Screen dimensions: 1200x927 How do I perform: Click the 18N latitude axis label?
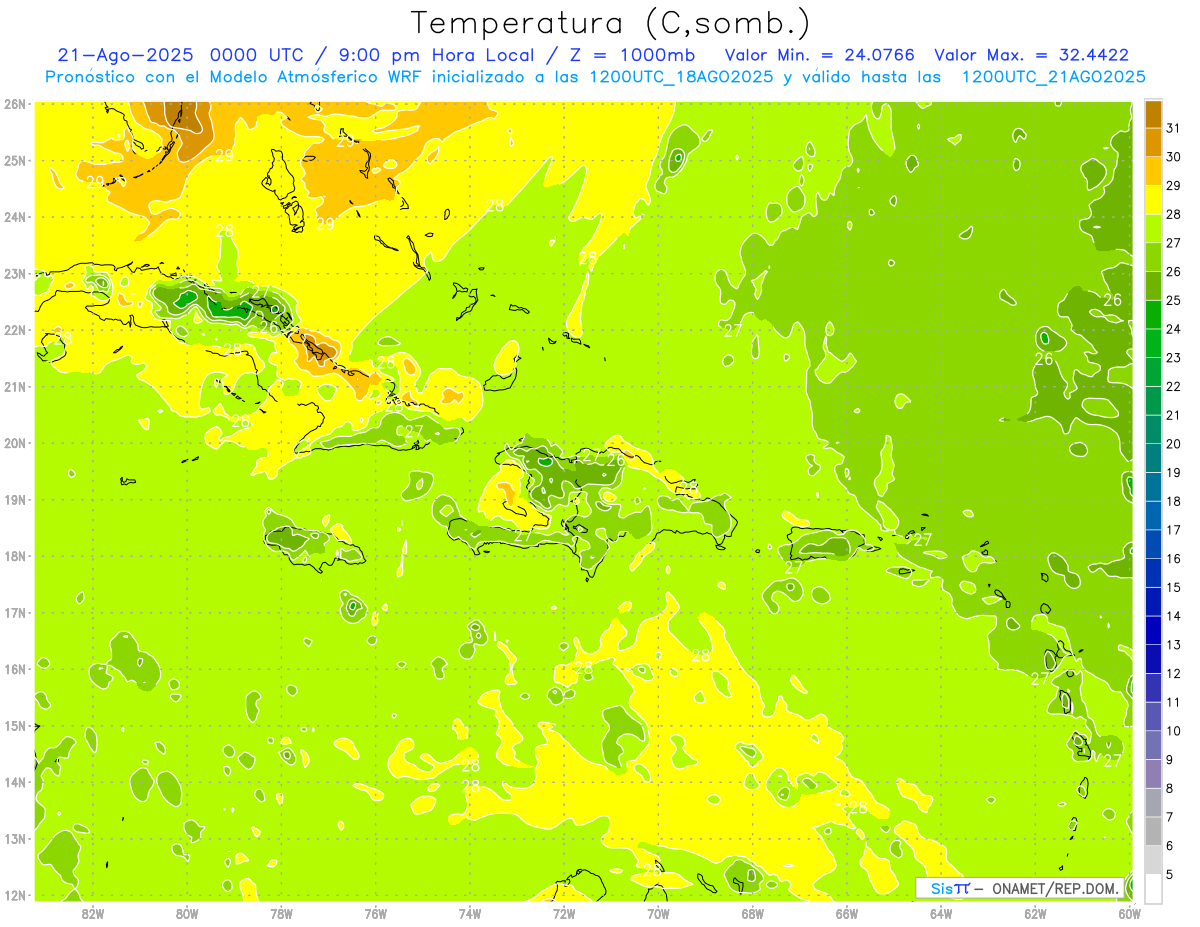click(x=15, y=556)
